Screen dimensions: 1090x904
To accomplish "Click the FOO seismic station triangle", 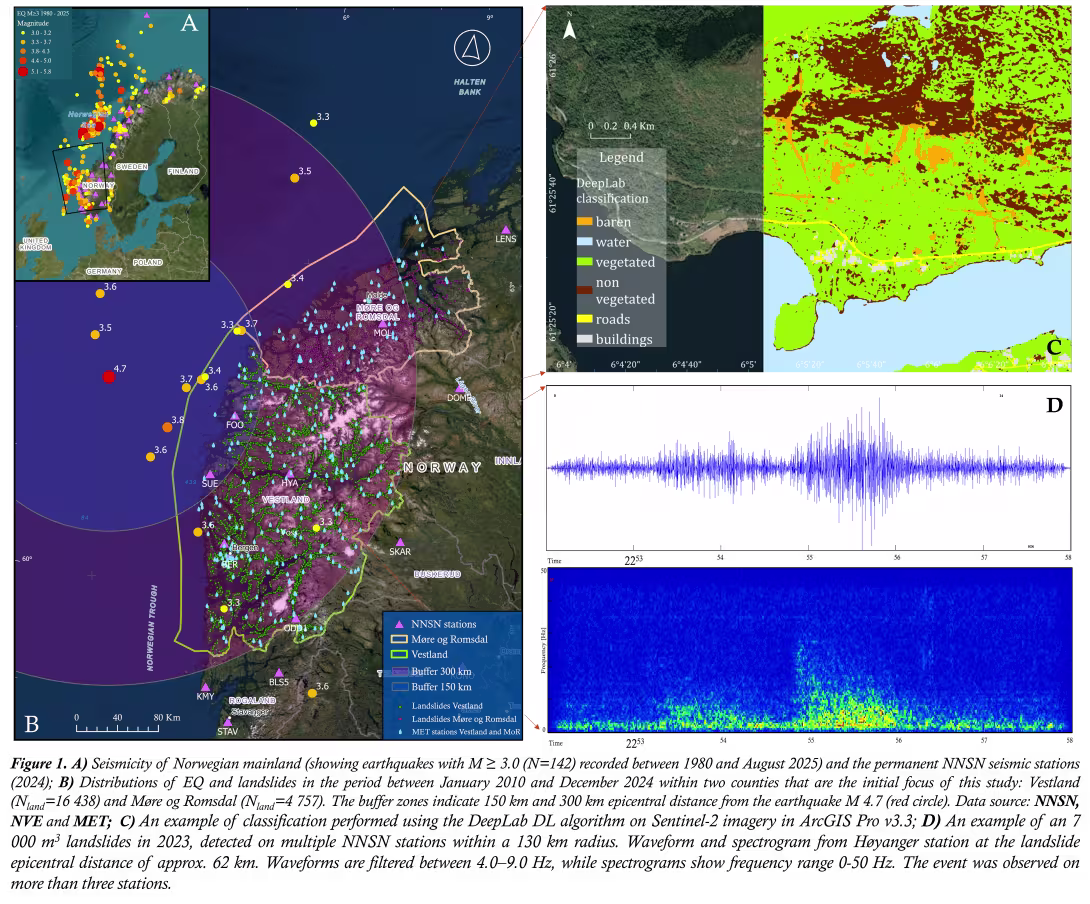I will pyautogui.click(x=235, y=415).
